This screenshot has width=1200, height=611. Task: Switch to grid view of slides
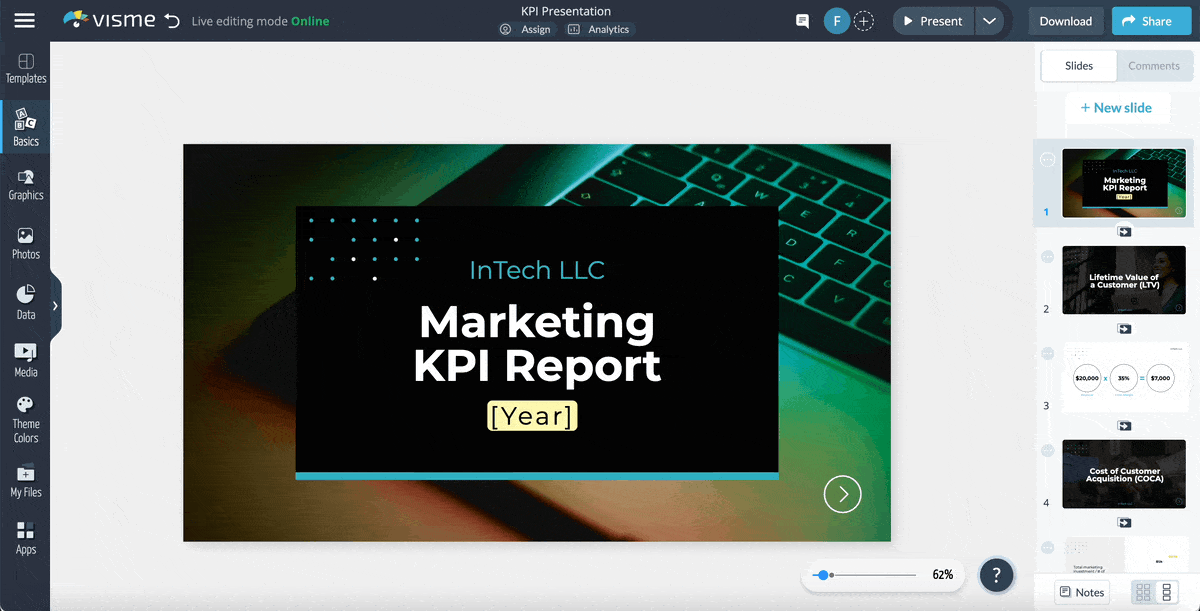pos(1143,593)
